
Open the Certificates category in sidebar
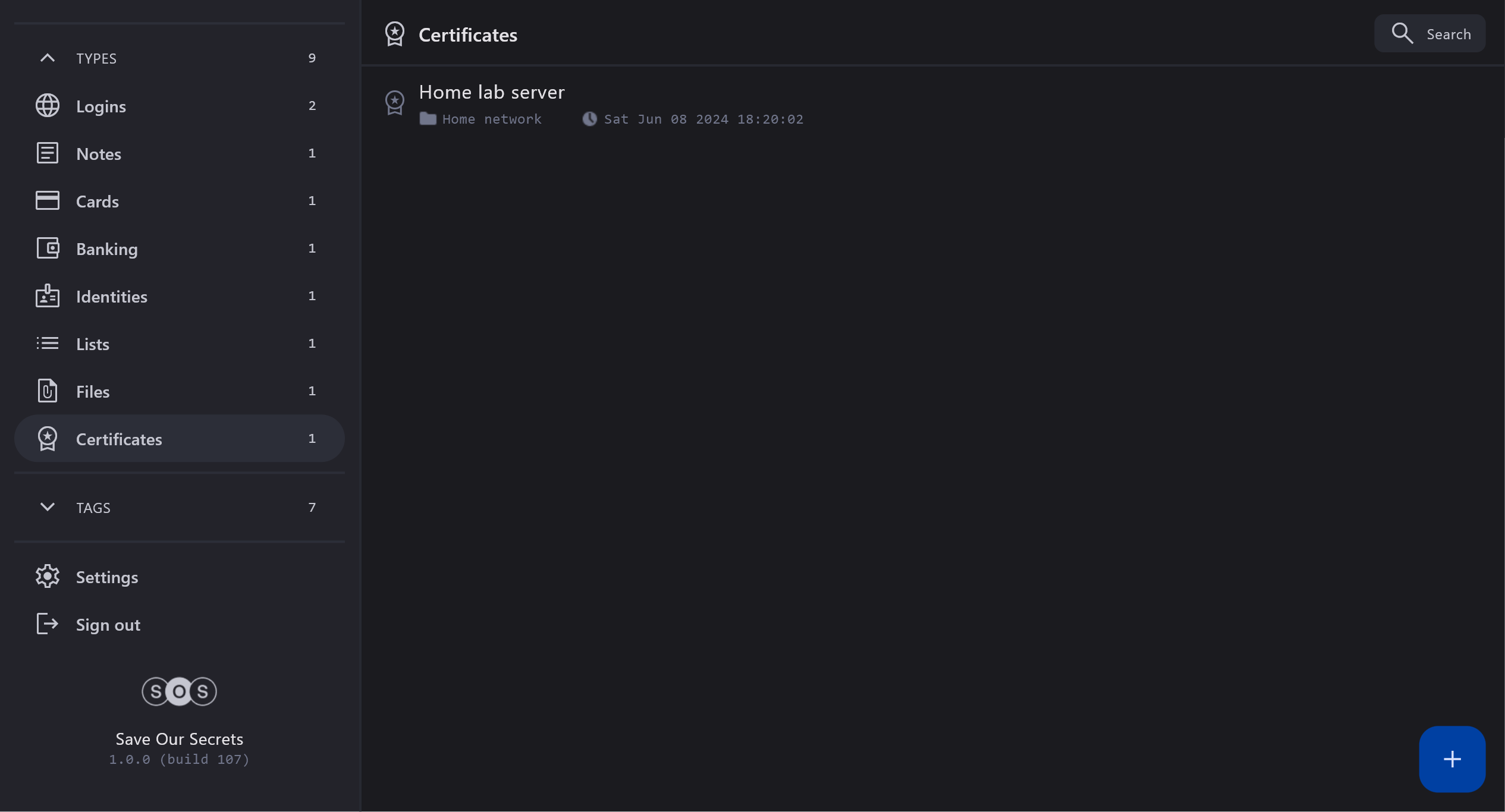119,439
